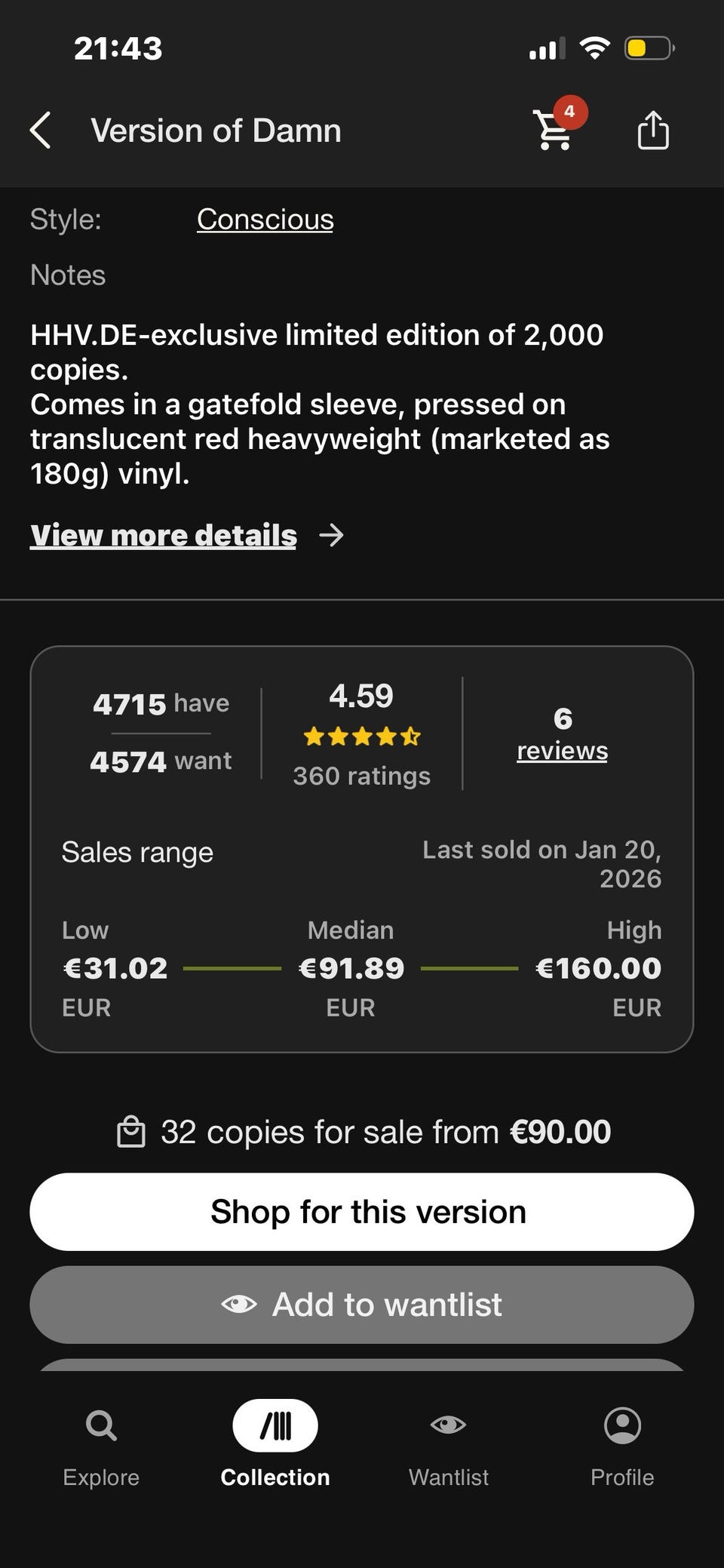Tap the back chevron arrow
The image size is (724, 1568).
41,131
